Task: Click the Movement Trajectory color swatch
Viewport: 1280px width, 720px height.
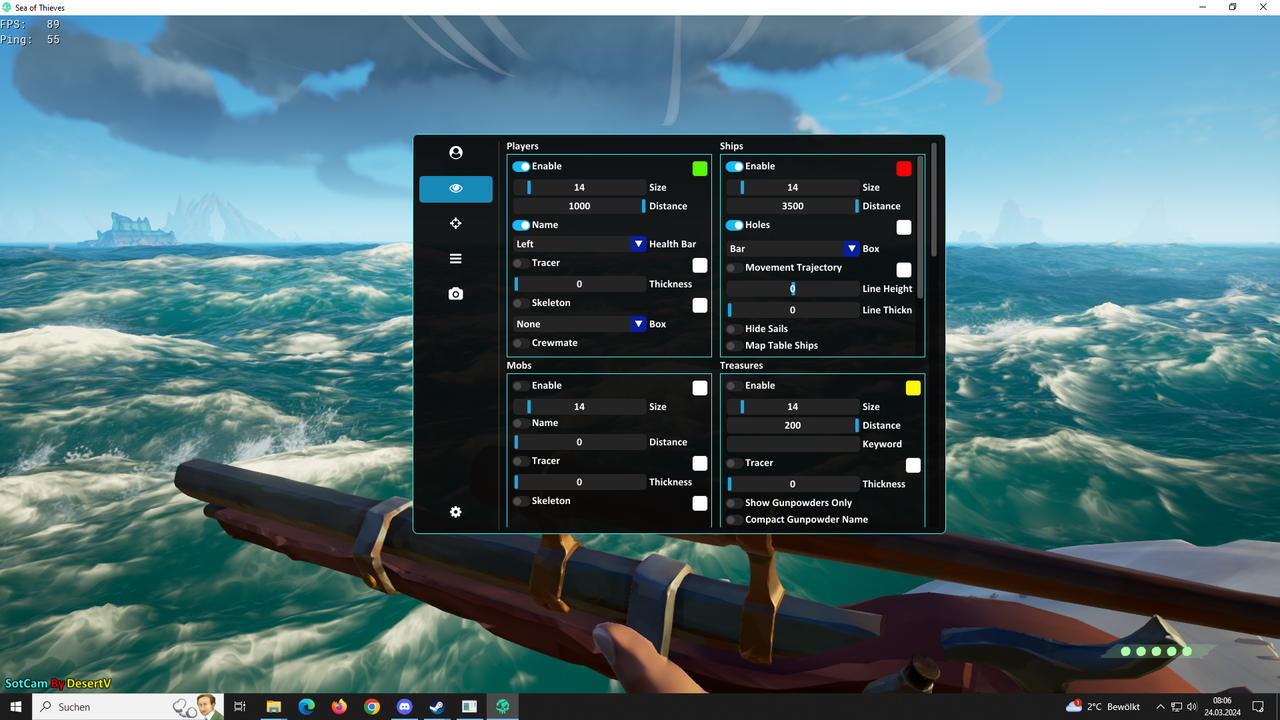Action: click(904, 270)
